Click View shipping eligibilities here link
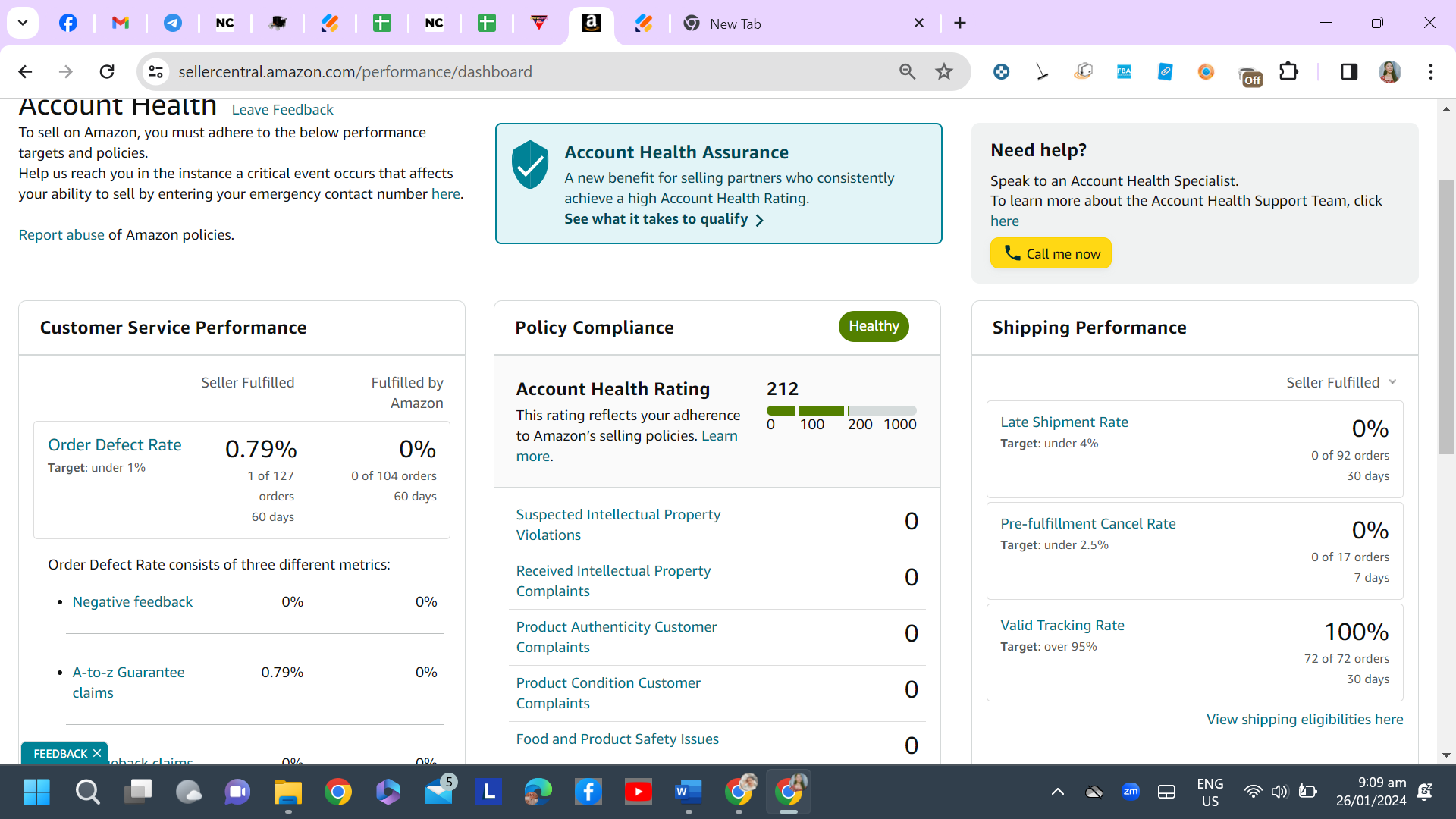 tap(1305, 720)
